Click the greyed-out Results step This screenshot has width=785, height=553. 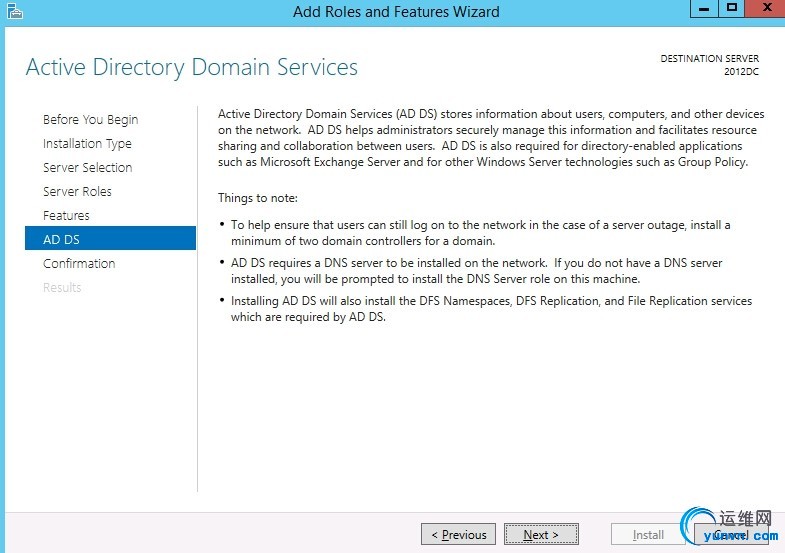(62, 288)
